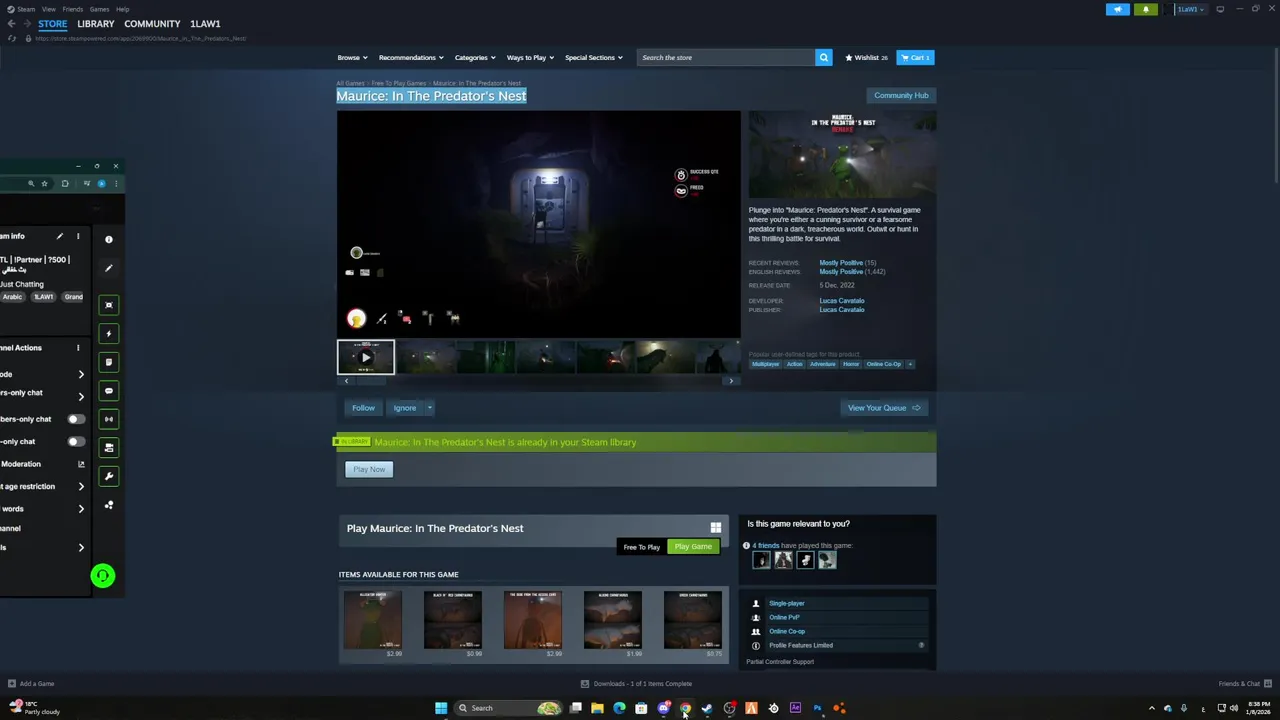Screen dimensions: 1280x720
Task: Open the Lucas Cavataio developer link
Action: coord(842,300)
